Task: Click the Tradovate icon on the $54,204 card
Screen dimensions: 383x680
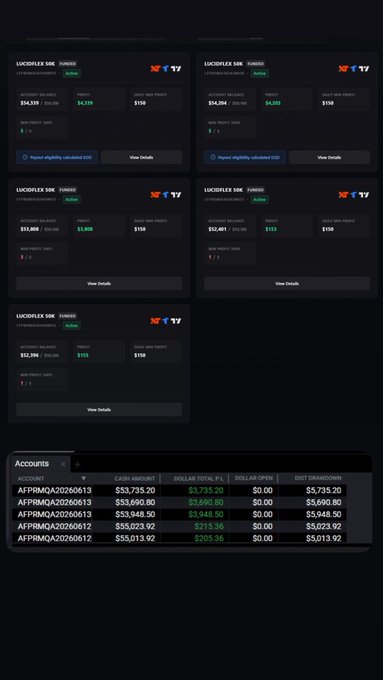Action: [354, 69]
